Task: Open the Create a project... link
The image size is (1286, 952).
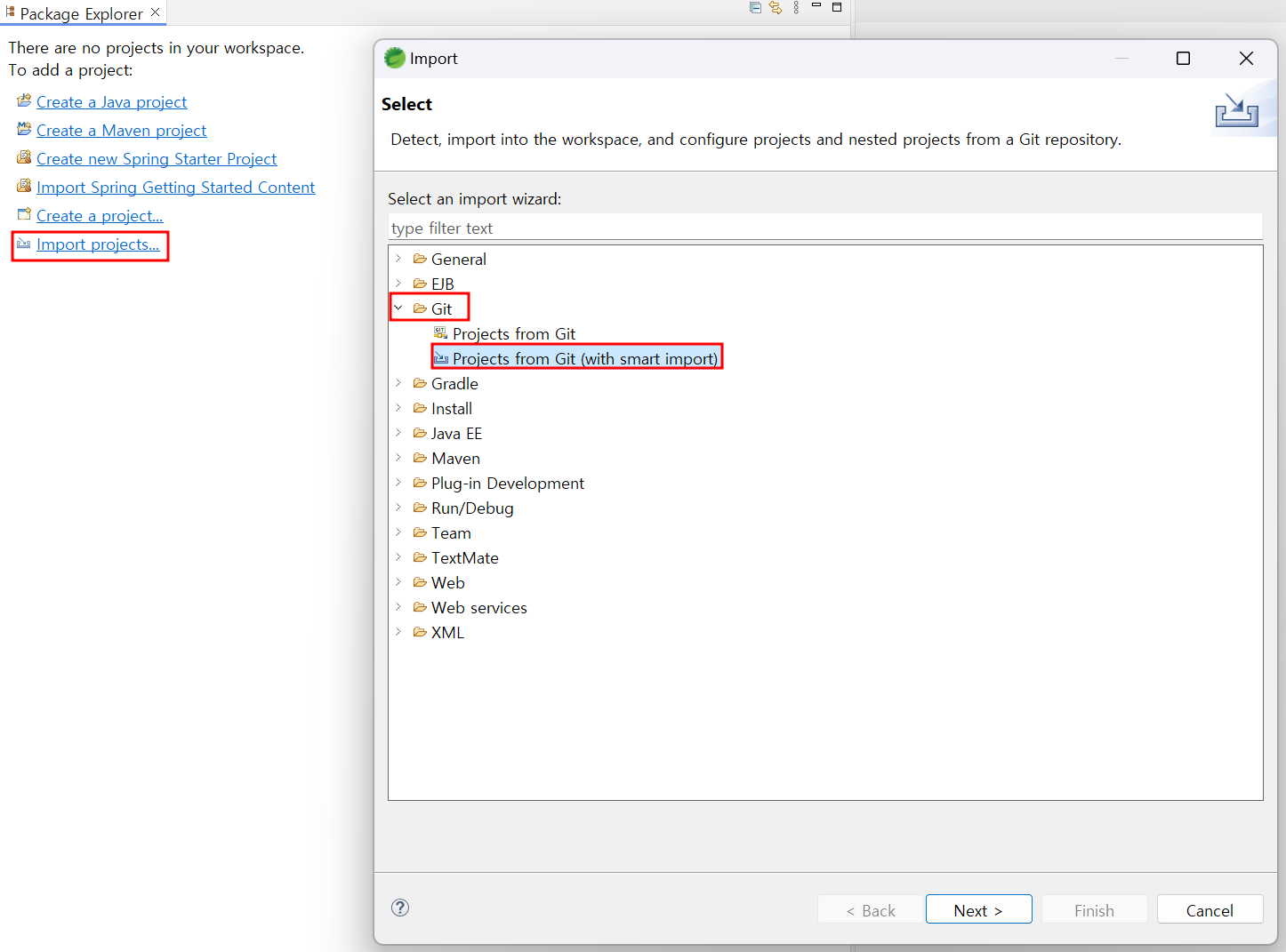Action: 100,215
